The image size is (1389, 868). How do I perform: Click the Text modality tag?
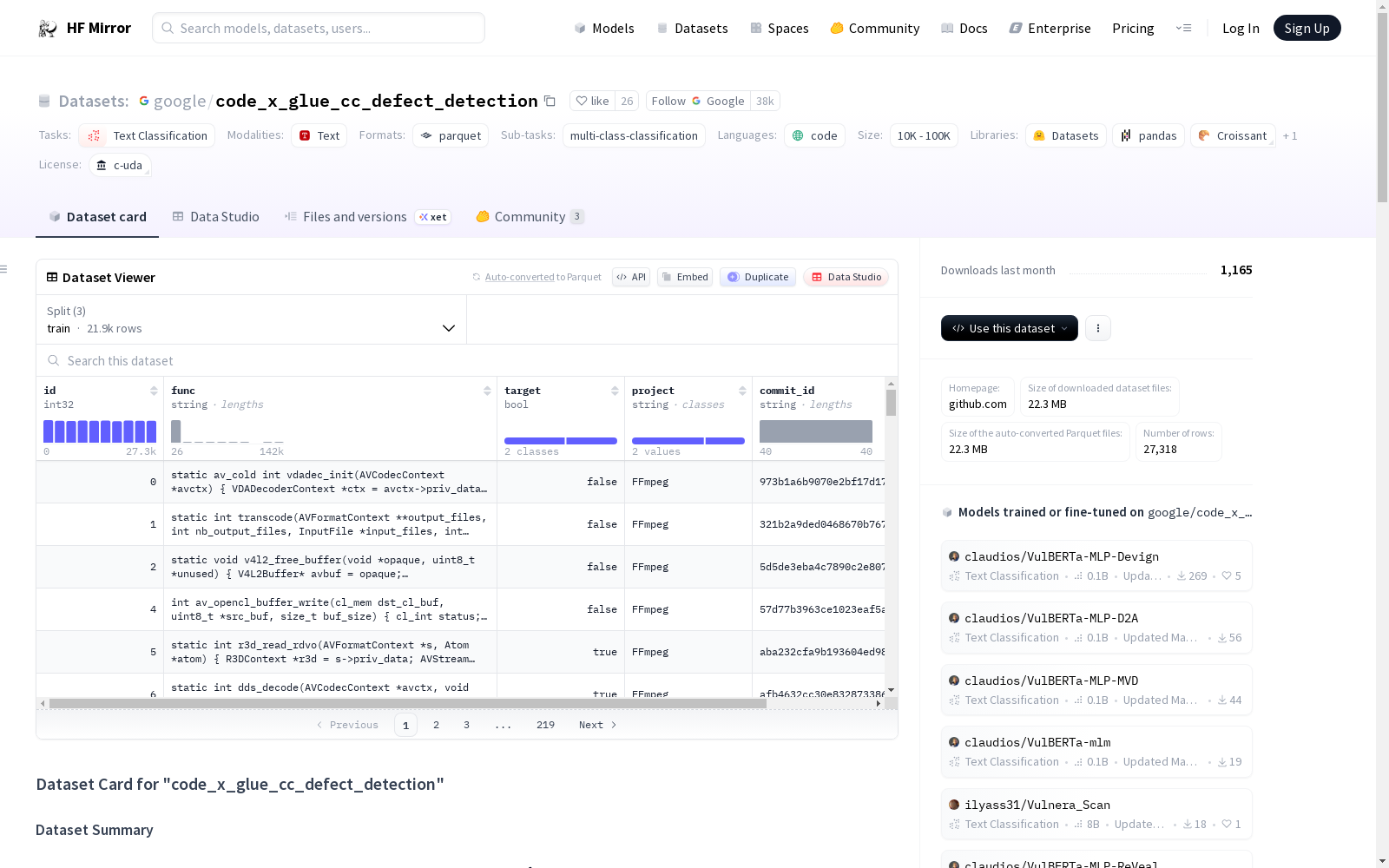[319, 135]
